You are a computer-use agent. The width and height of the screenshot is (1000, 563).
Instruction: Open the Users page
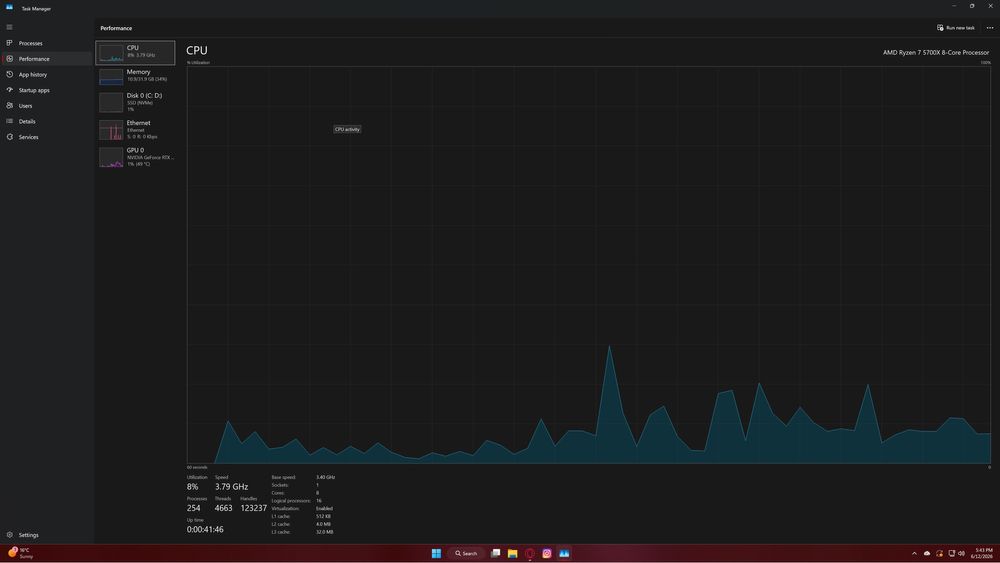47,106
